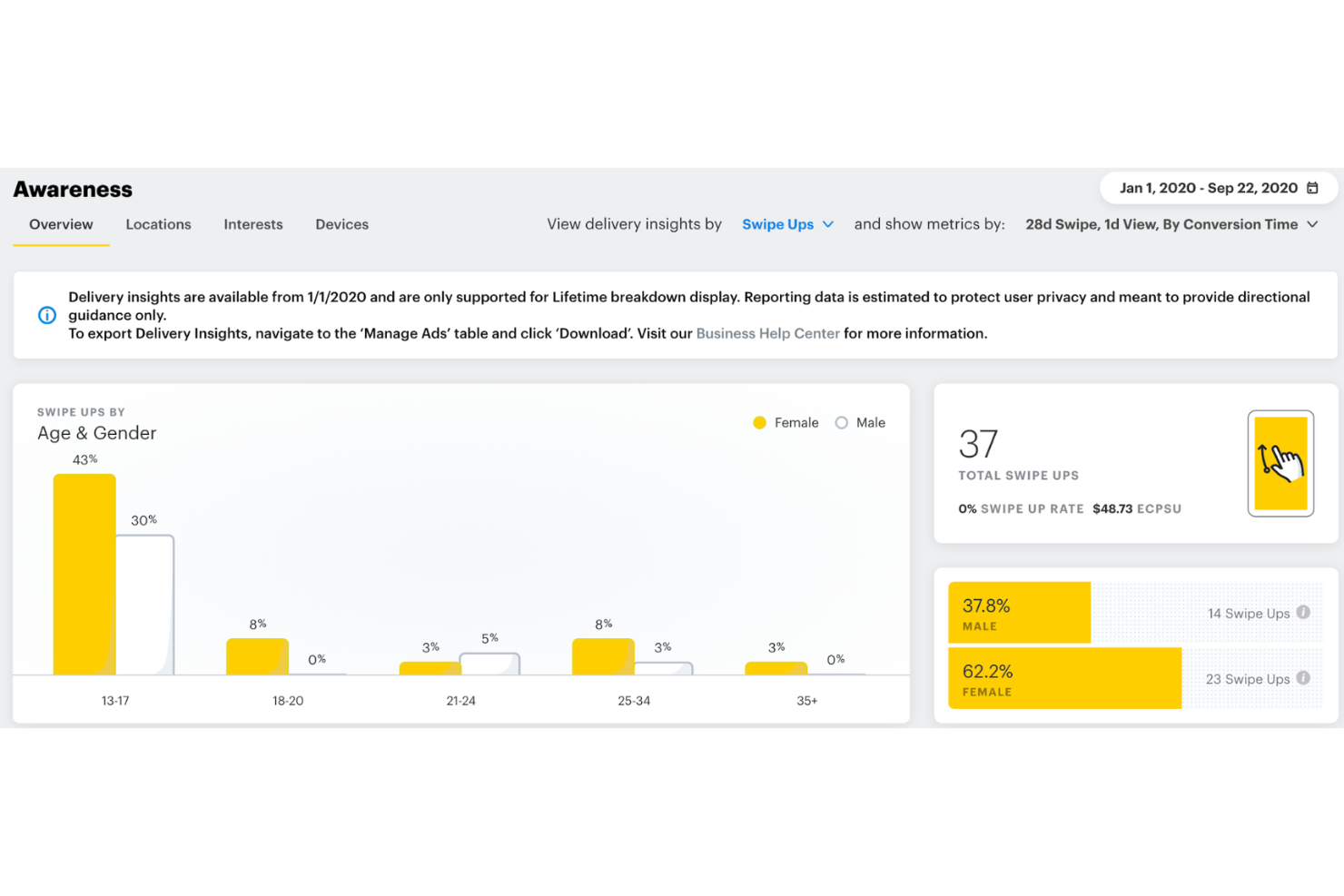Open the Business Help Center link
Image resolution: width=1344 pixels, height=896 pixels.
[767, 333]
